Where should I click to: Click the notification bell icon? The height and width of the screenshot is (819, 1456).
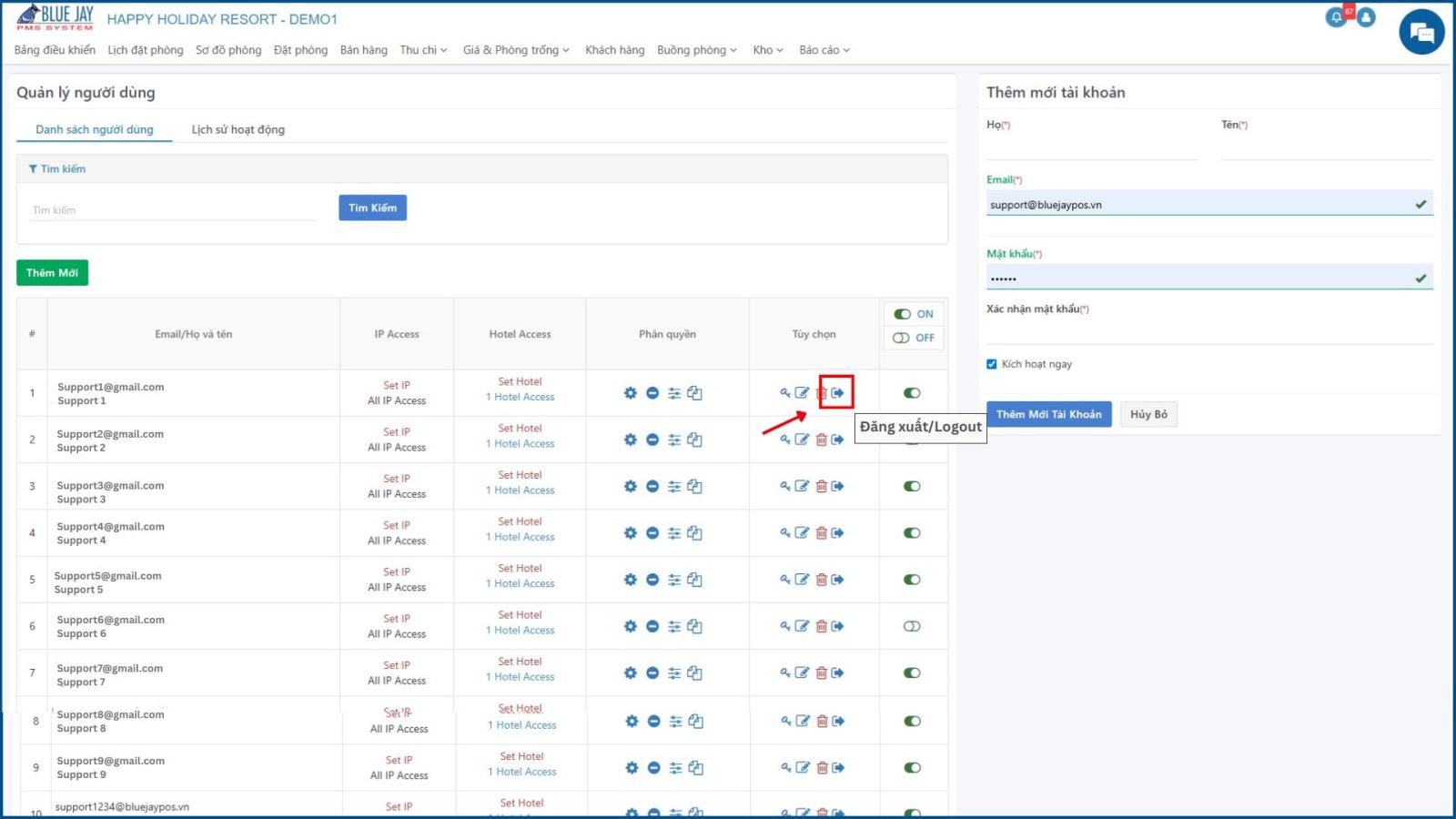(x=1336, y=17)
